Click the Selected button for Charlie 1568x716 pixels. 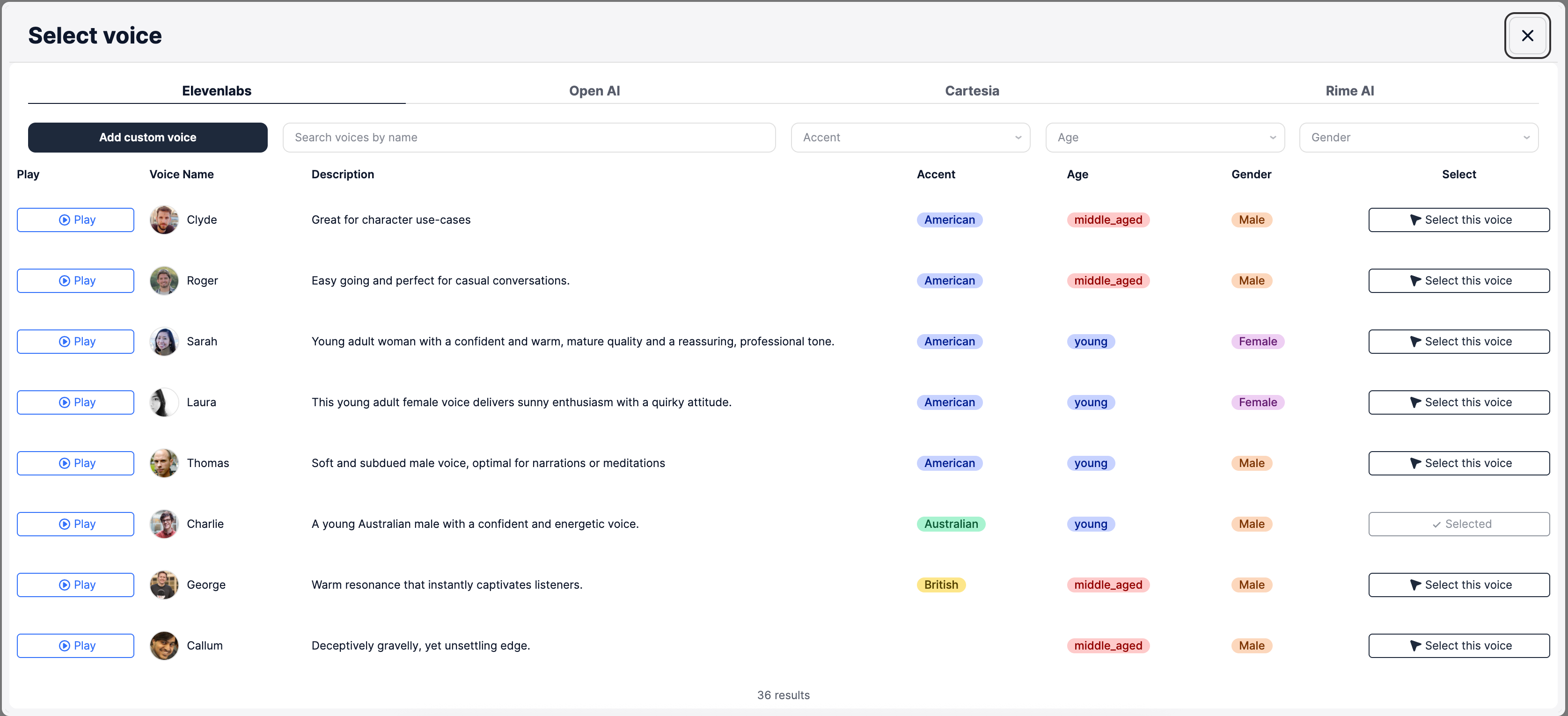(x=1459, y=524)
